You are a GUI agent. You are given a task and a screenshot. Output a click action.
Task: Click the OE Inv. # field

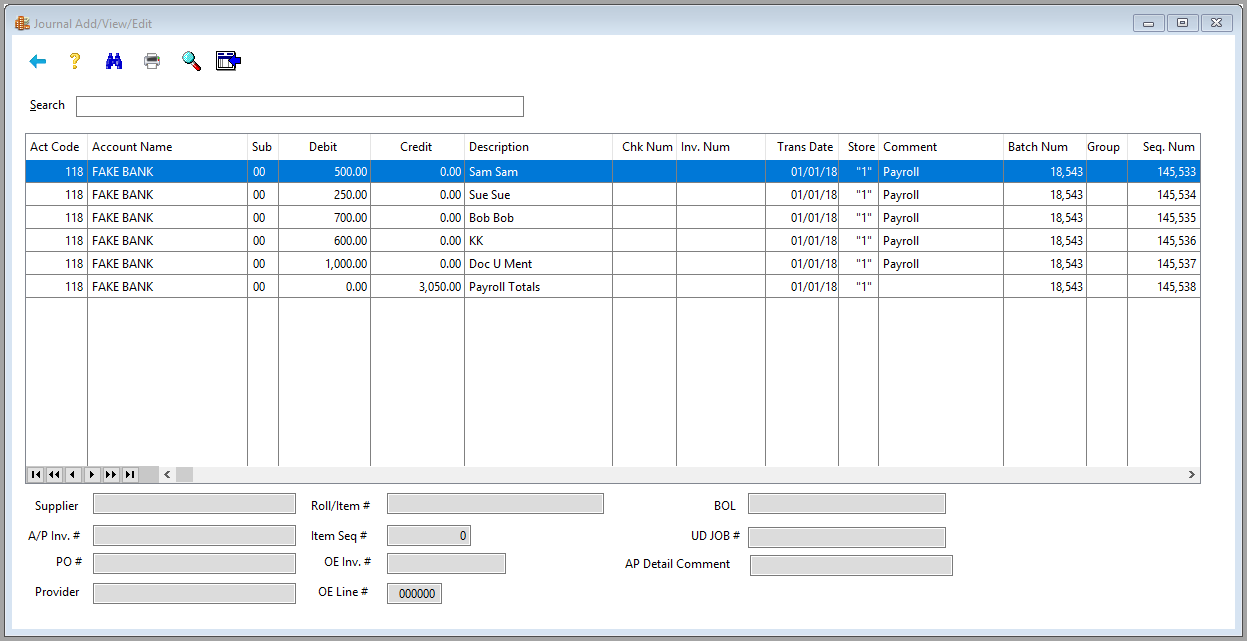446,563
